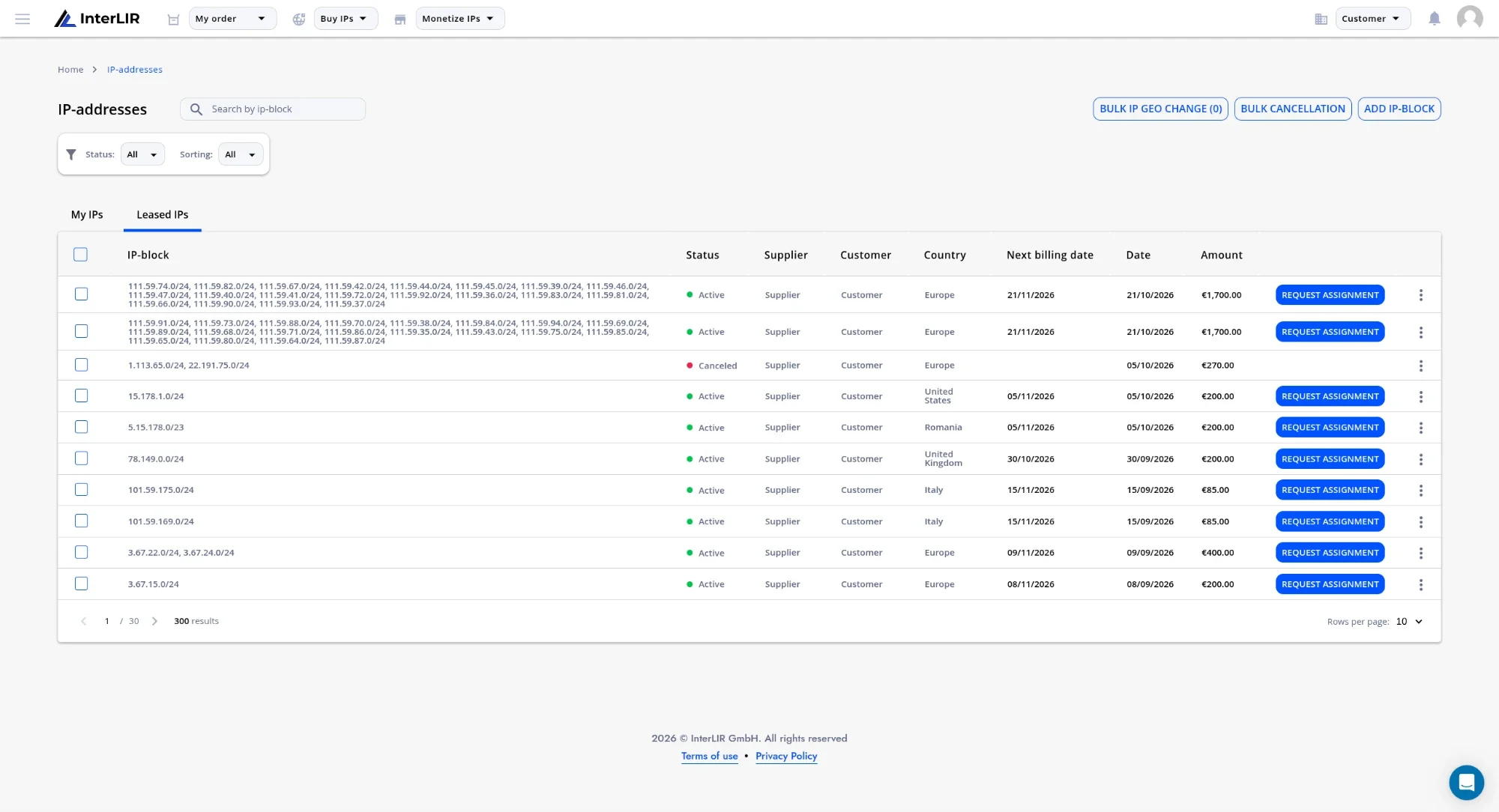Image resolution: width=1499 pixels, height=812 pixels.
Task: Check the 3.67.22.0/24 row checkbox
Action: click(x=81, y=552)
